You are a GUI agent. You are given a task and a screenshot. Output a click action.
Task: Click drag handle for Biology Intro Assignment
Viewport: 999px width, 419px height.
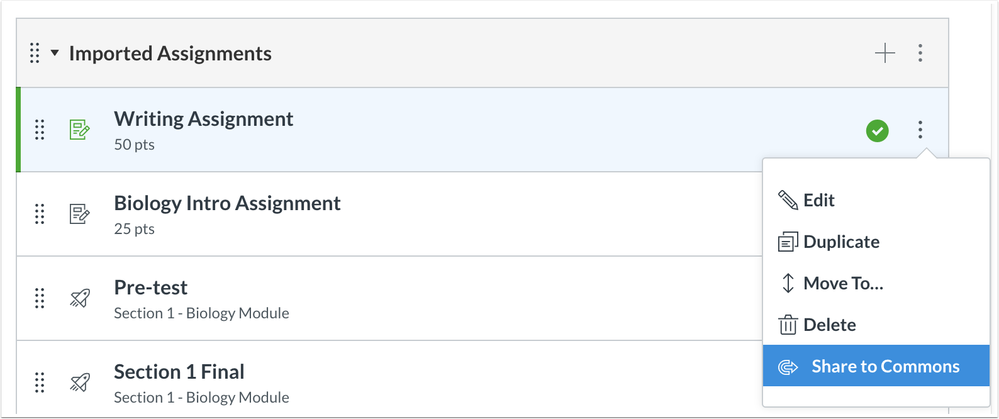(x=40, y=214)
